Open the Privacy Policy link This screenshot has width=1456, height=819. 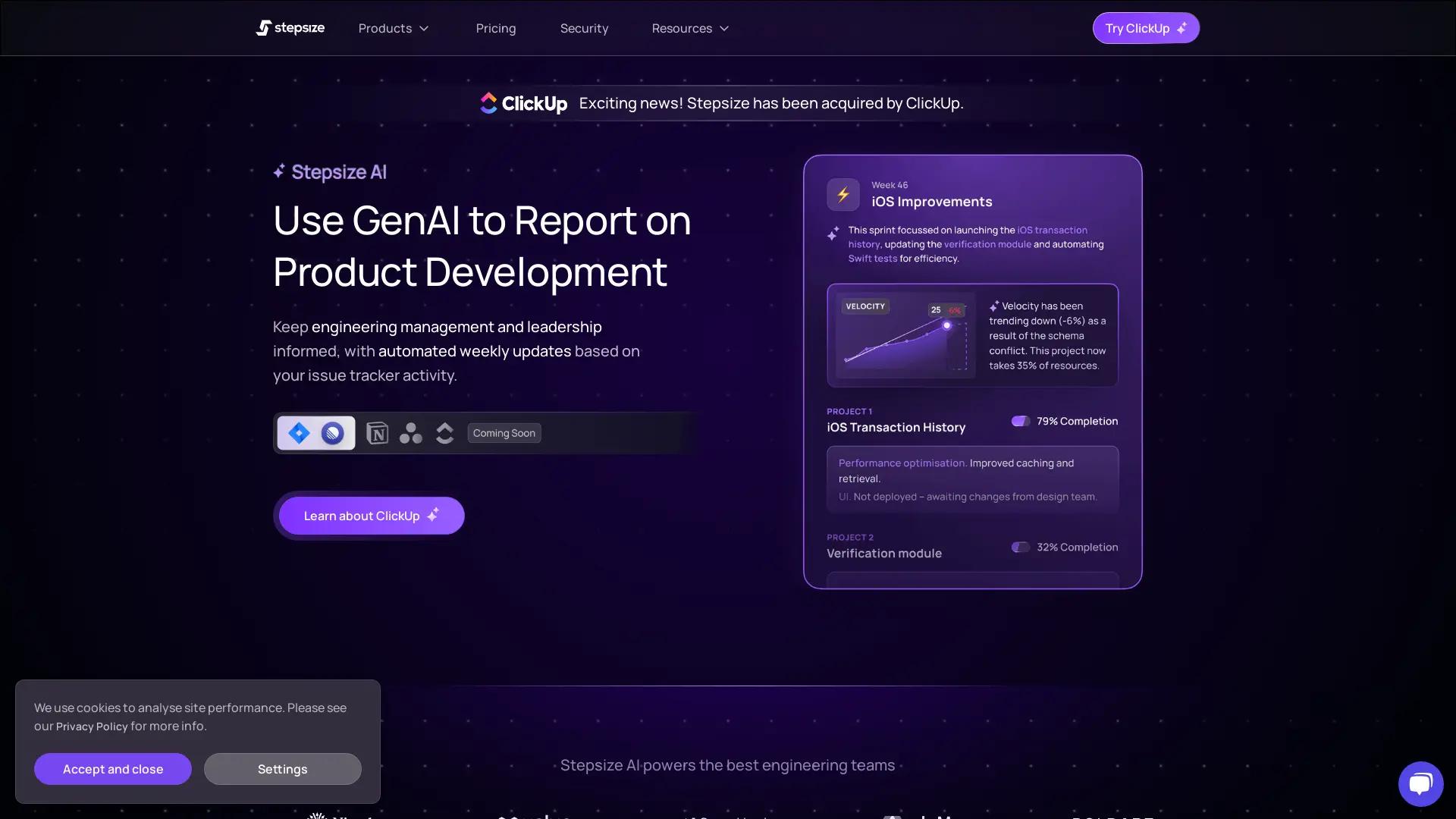[x=92, y=726]
